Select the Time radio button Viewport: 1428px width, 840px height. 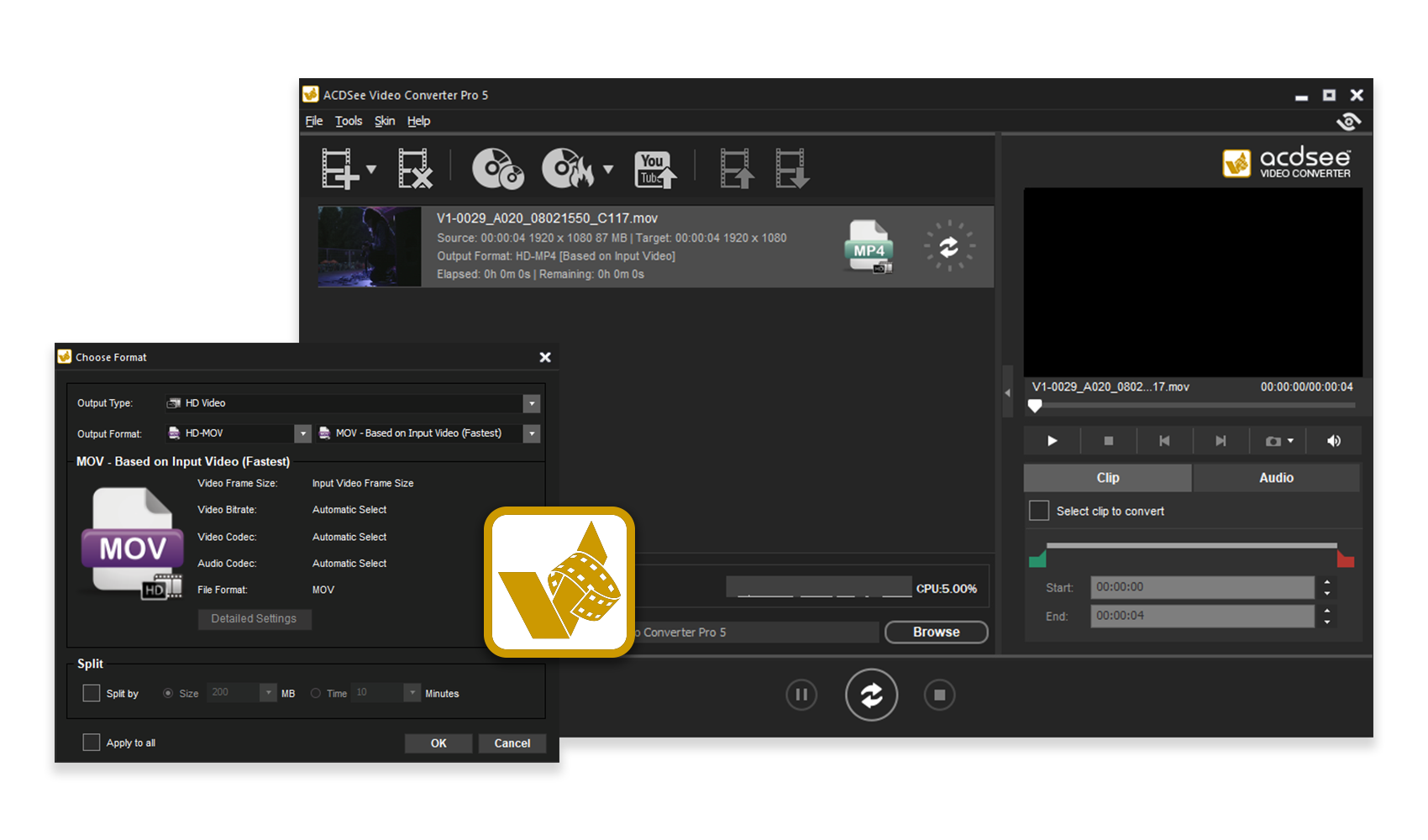click(316, 693)
